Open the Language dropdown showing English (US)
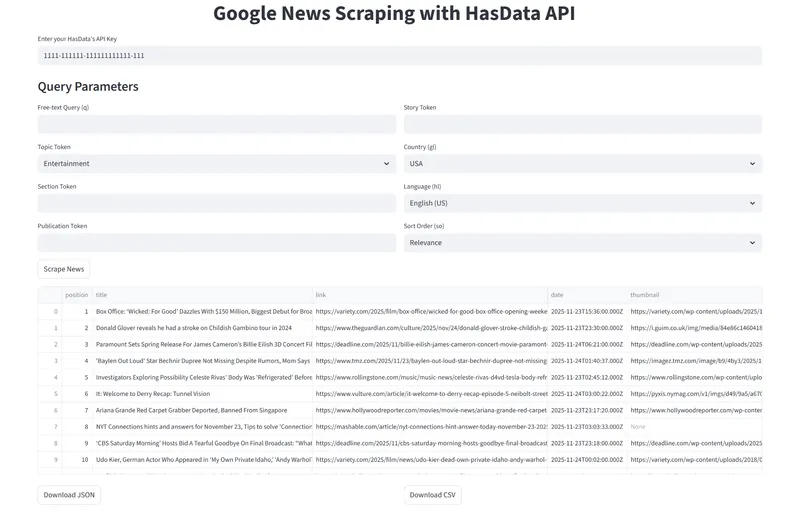 (583, 203)
